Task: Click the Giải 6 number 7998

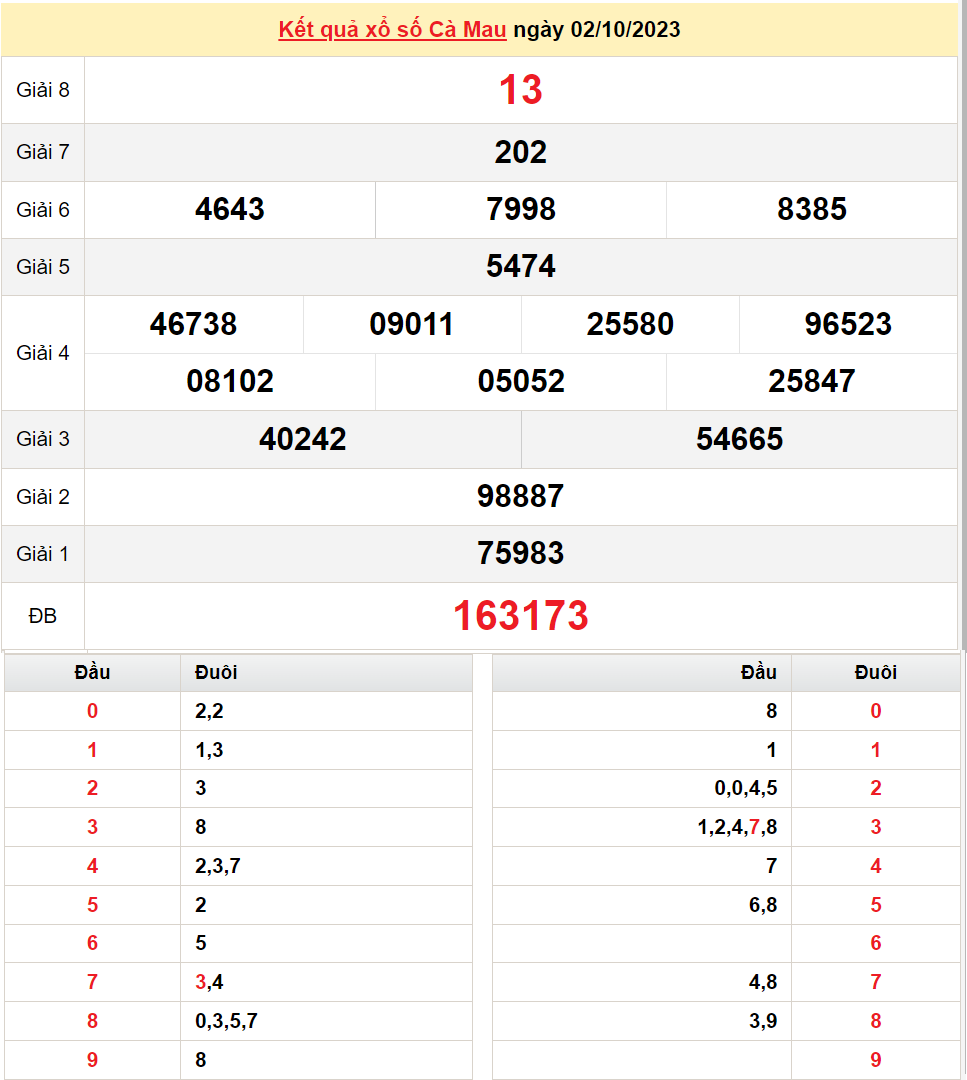Action: pyautogui.click(x=520, y=209)
